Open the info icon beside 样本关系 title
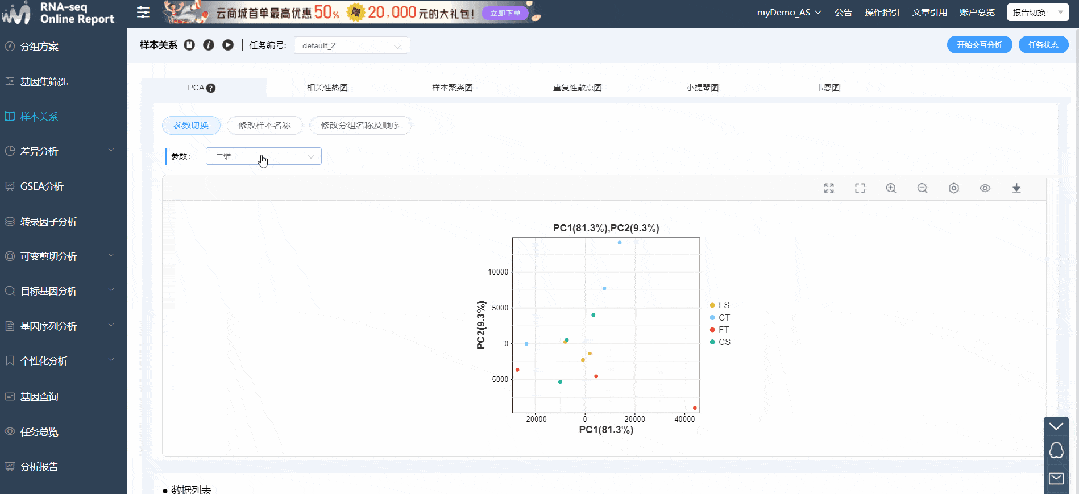Image resolution: width=1079 pixels, height=494 pixels. point(209,45)
